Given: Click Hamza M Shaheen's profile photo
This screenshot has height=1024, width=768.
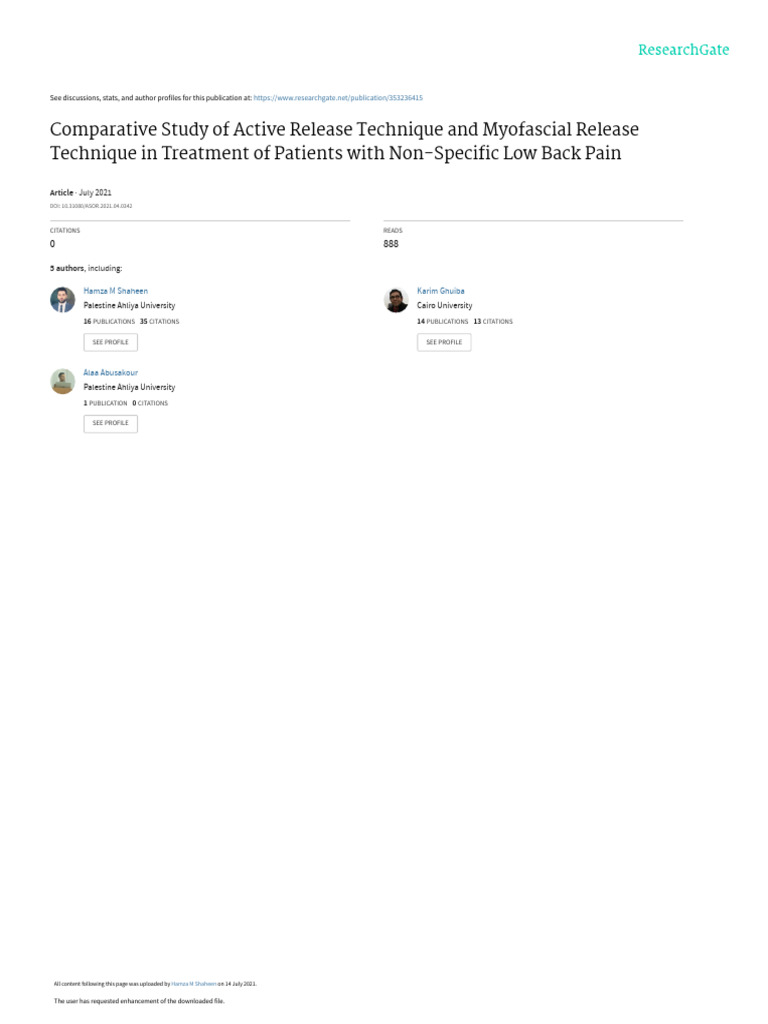Looking at the screenshot, I should pyautogui.click(x=62, y=300).
